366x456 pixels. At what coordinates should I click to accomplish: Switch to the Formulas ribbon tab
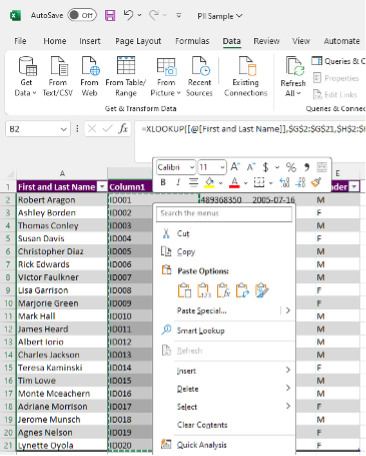click(x=192, y=41)
